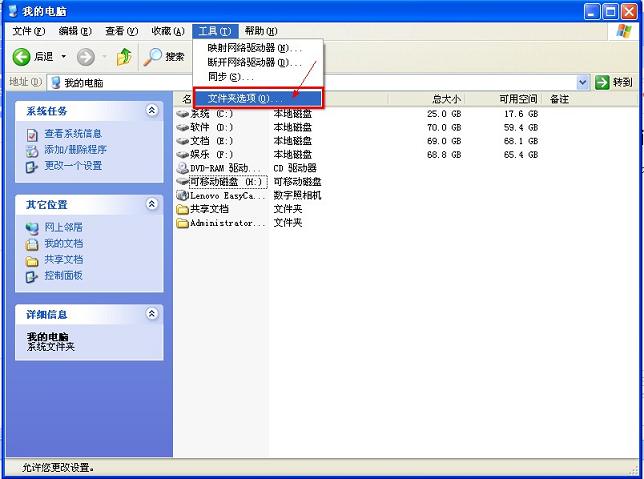Click the 查看系统信息 icon

click(x=32, y=134)
